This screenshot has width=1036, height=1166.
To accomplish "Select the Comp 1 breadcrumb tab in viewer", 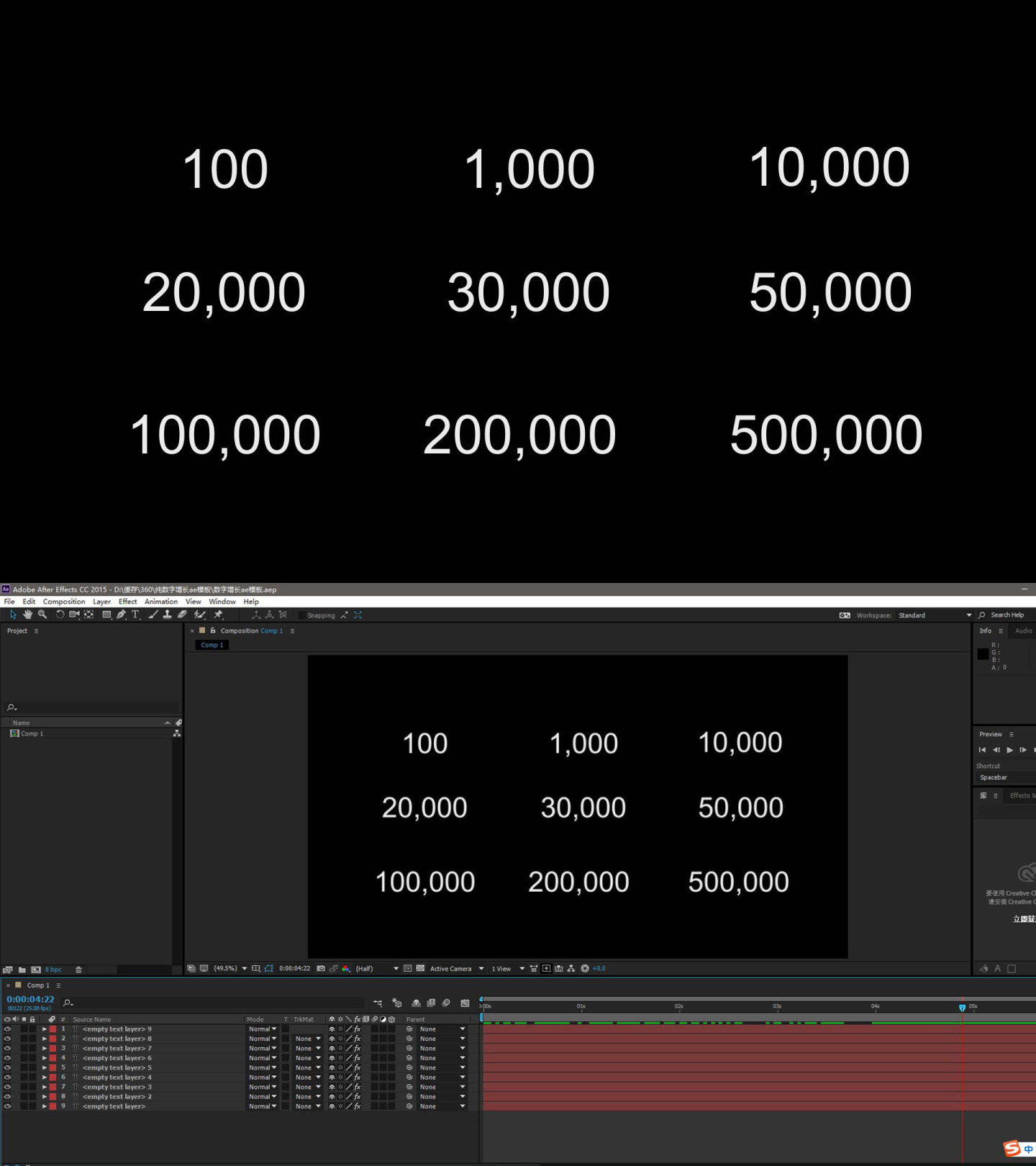I will (212, 645).
